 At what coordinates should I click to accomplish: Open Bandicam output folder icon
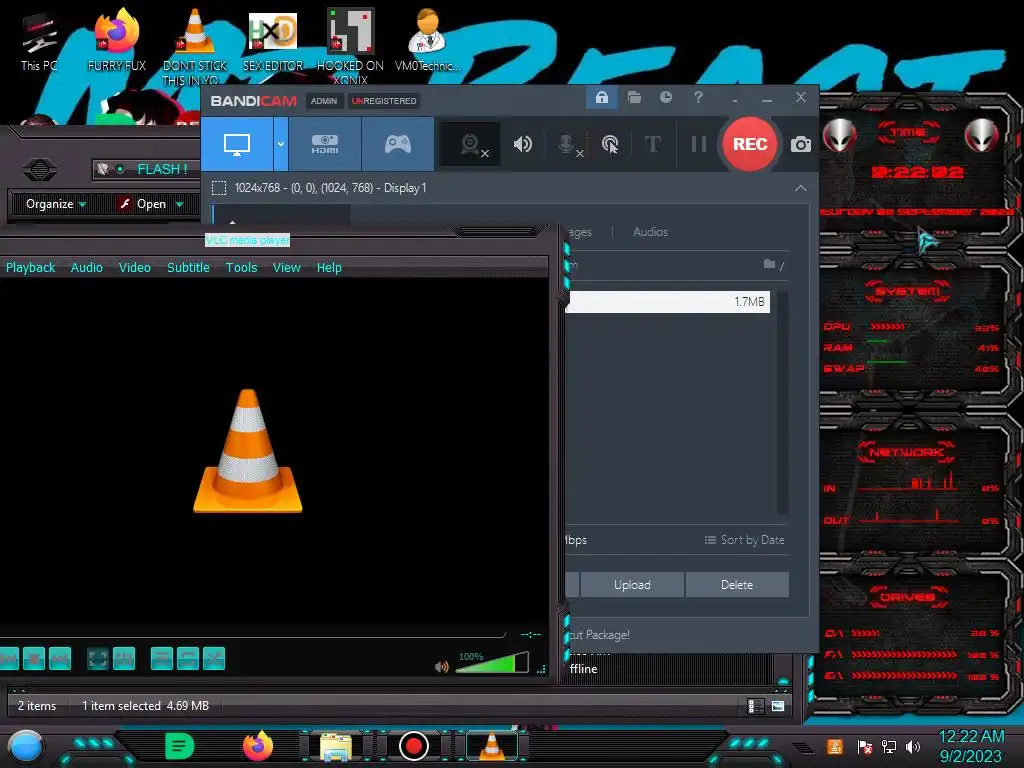point(634,97)
